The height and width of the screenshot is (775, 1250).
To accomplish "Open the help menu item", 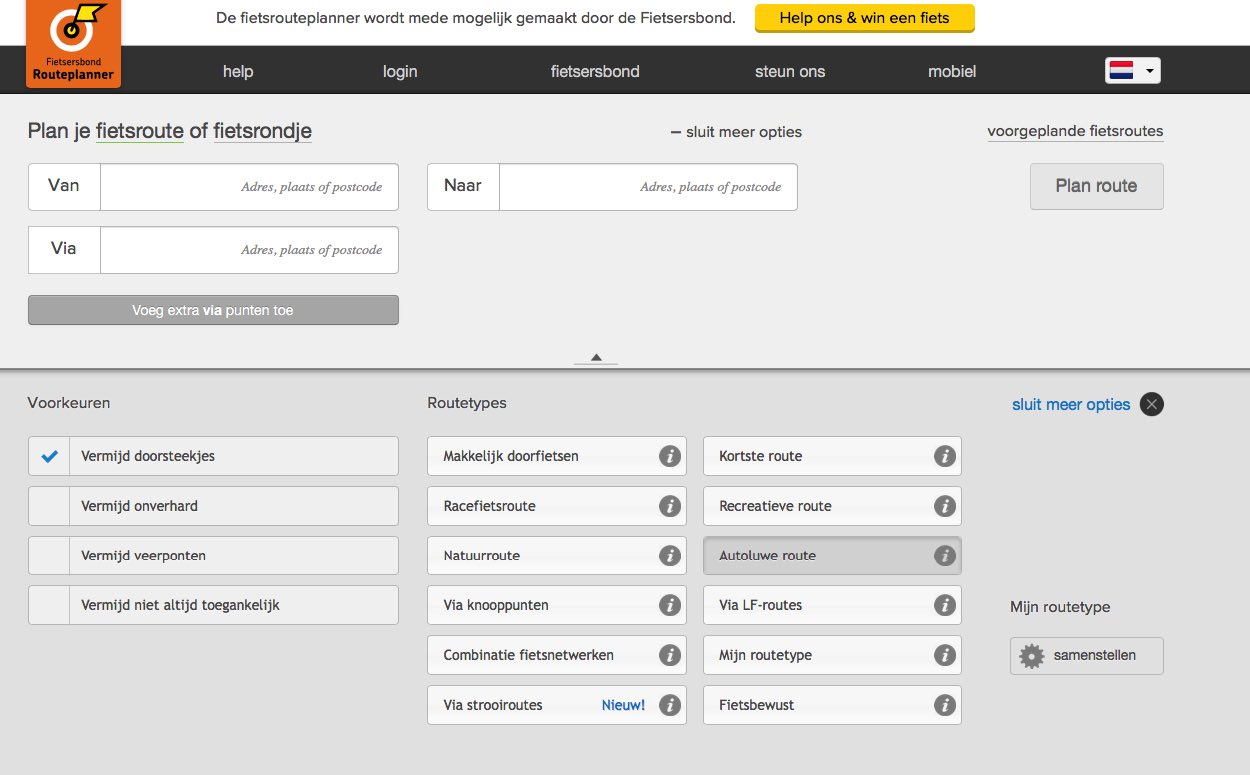I will pyautogui.click(x=238, y=71).
